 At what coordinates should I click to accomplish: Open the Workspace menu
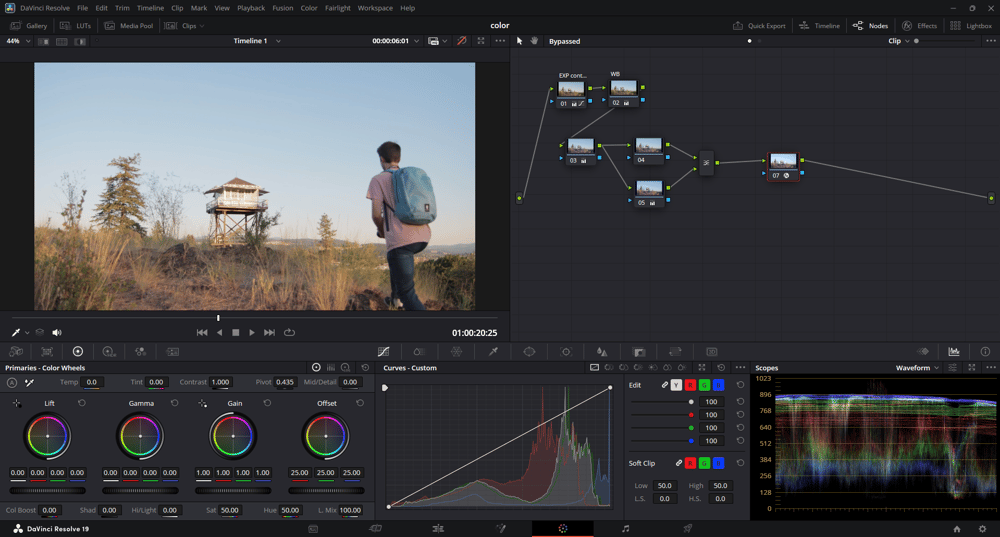(375, 8)
